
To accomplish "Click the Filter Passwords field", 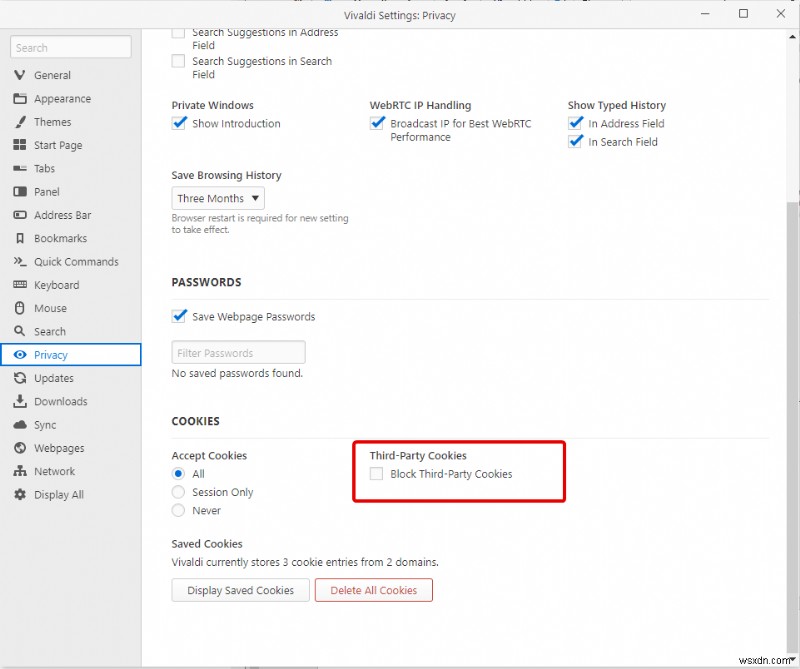I will pyautogui.click(x=238, y=353).
